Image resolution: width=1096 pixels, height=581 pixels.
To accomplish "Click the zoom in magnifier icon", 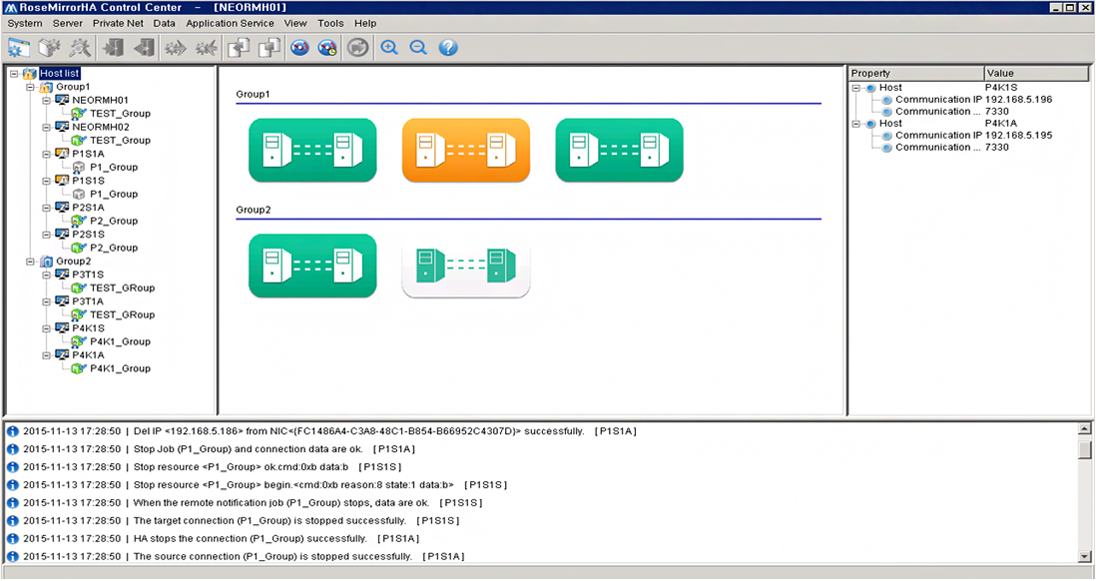I will [x=389, y=48].
